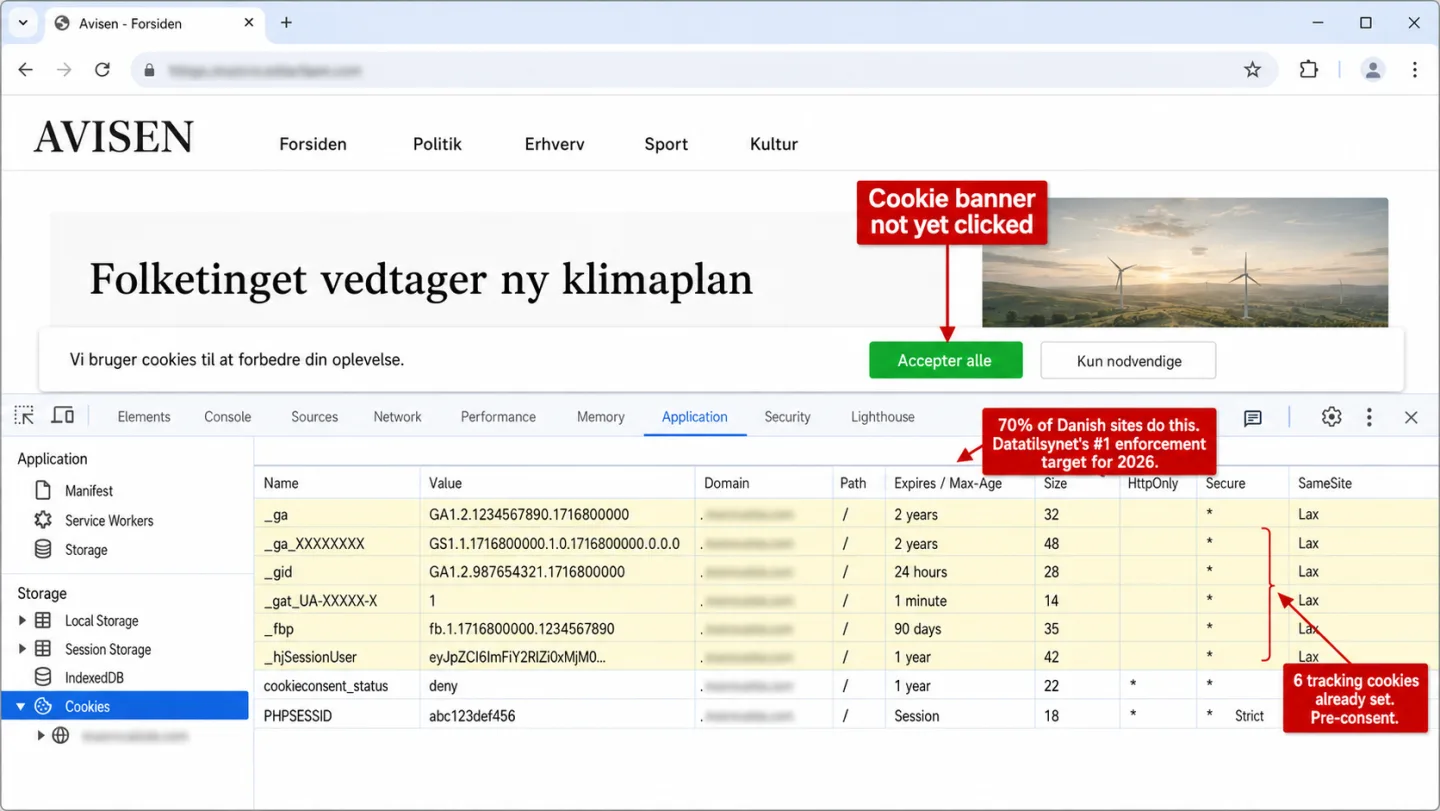1440x811 pixels.
Task: Bookmark this page with the star icon
Action: [x=1252, y=70]
